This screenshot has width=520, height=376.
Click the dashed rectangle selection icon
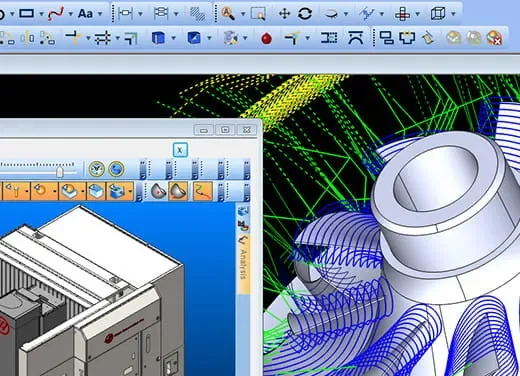click(x=329, y=38)
